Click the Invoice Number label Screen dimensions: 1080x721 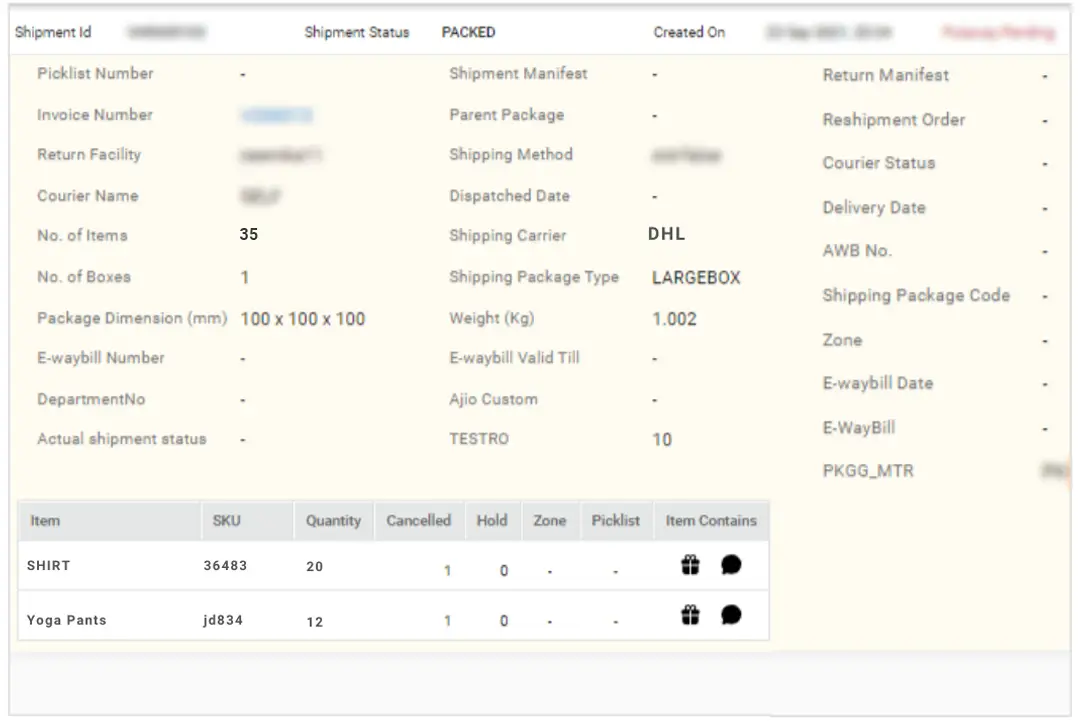[x=95, y=115]
